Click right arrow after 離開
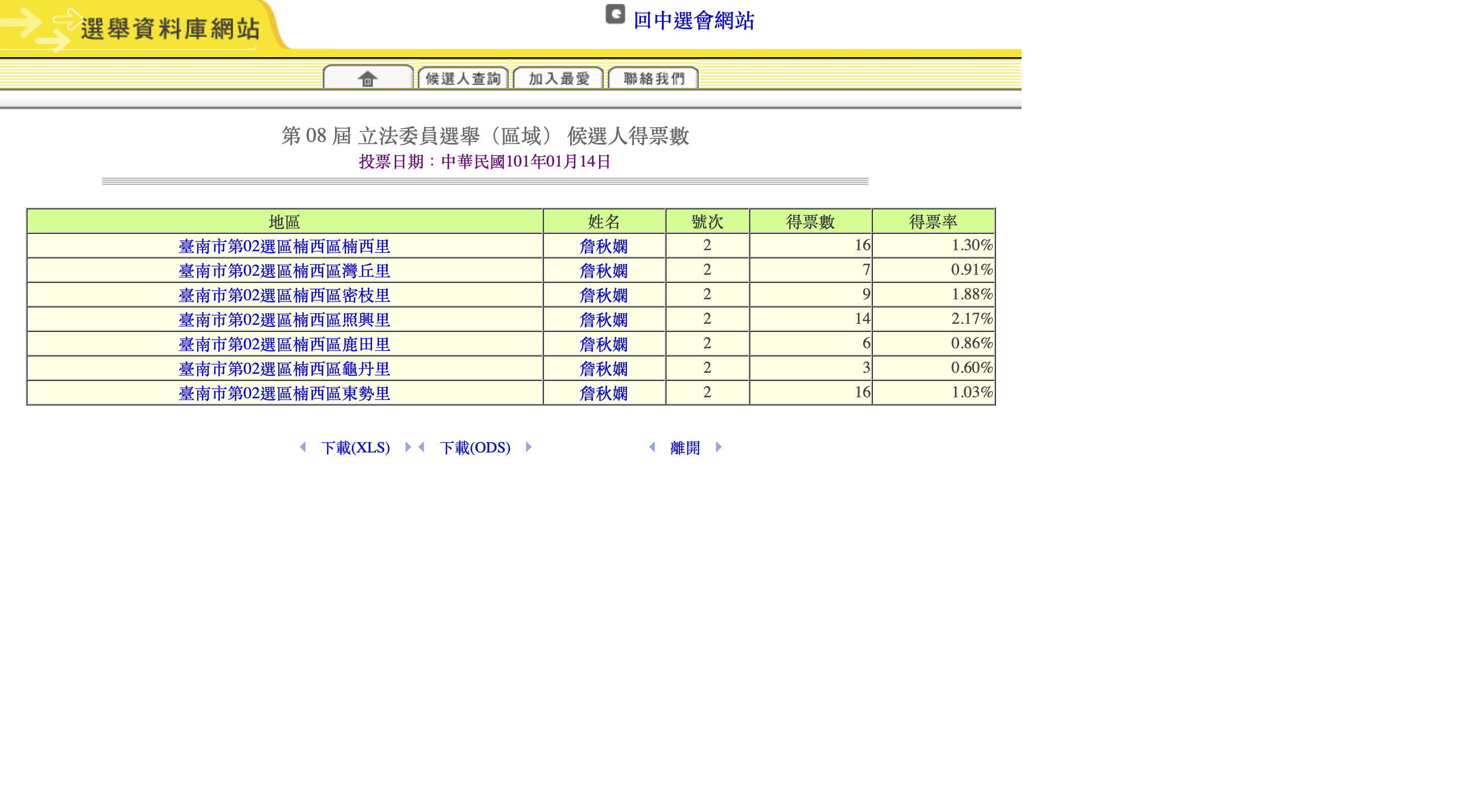This screenshot has height=812, width=1471. pos(718,447)
